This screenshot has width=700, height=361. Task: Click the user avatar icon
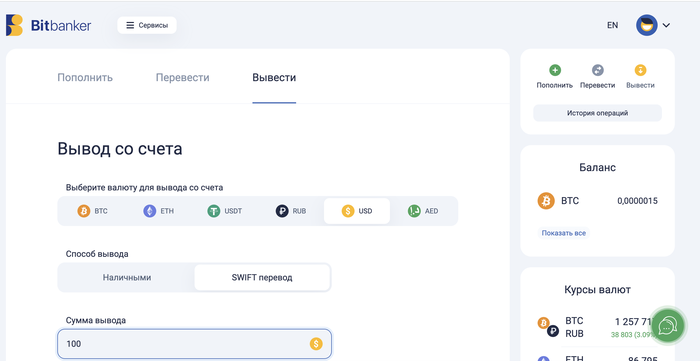(647, 25)
